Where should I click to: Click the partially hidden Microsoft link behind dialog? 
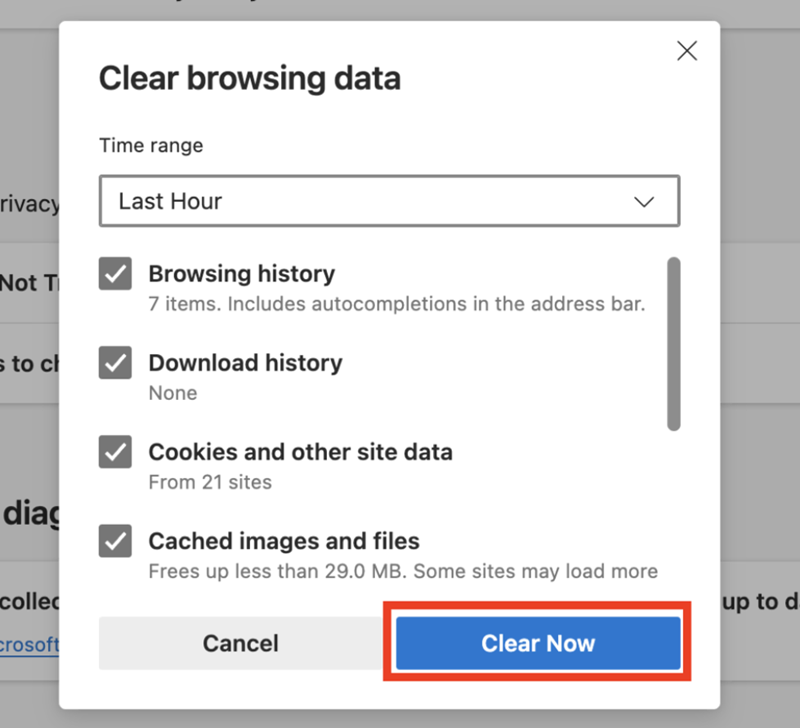[30, 645]
